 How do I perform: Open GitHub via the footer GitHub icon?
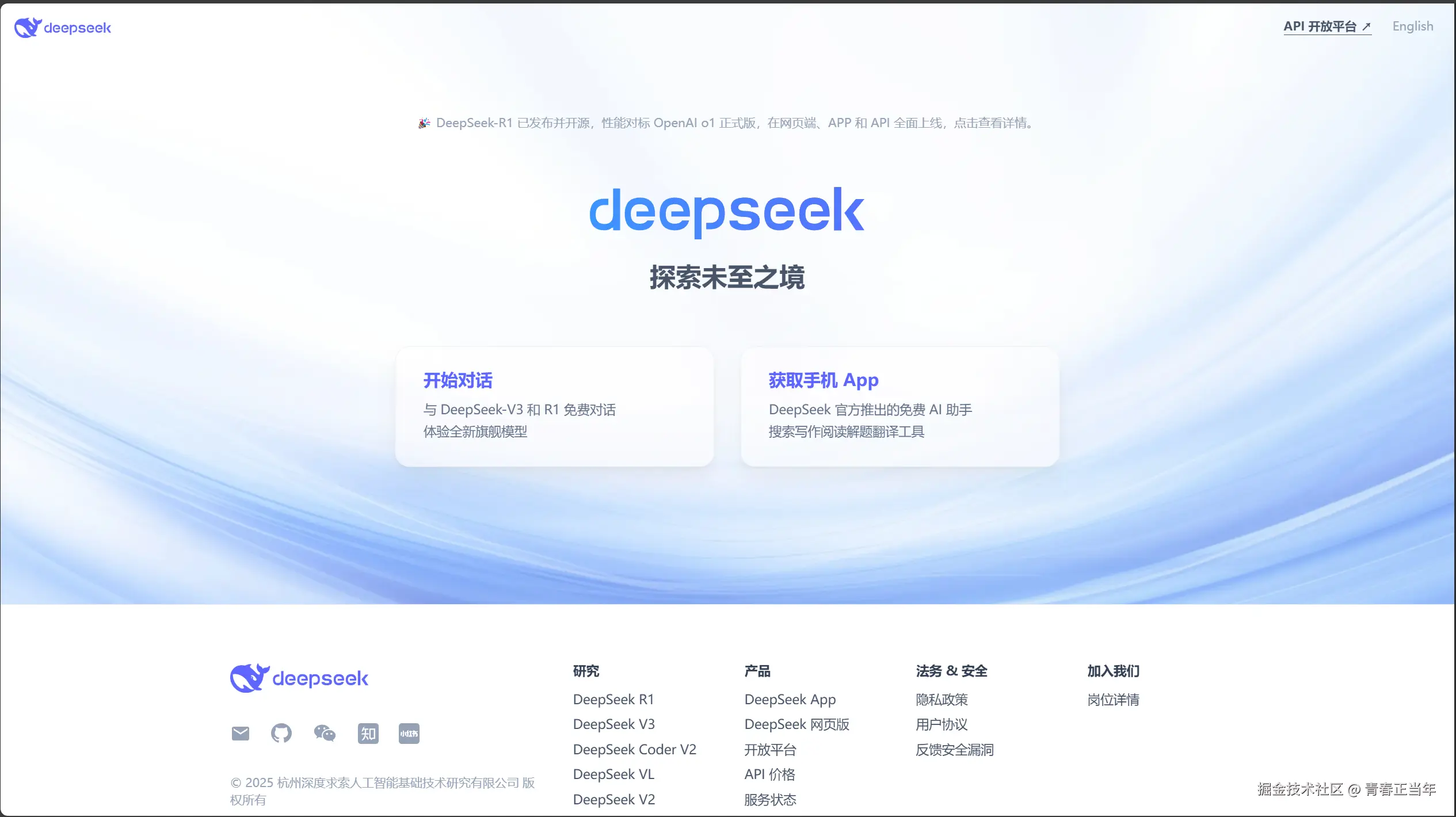click(281, 733)
